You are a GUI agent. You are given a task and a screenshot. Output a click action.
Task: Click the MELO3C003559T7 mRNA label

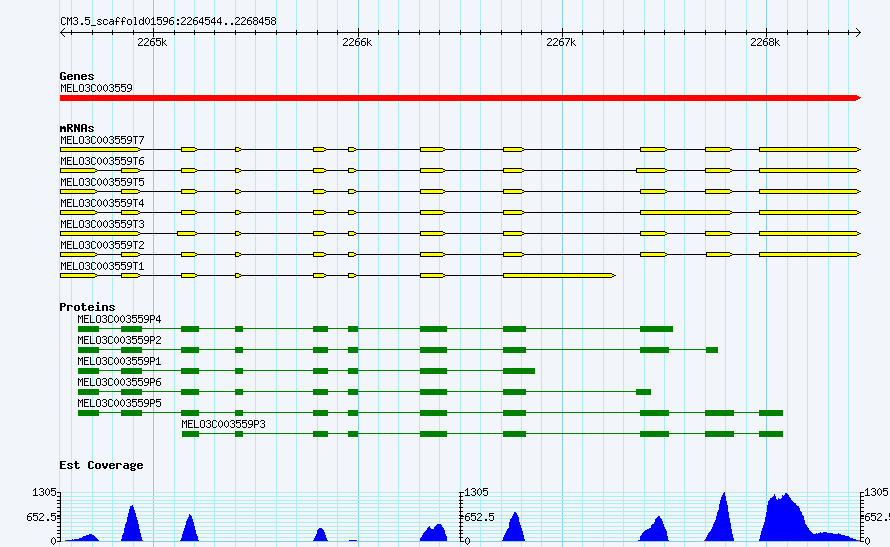coord(102,140)
